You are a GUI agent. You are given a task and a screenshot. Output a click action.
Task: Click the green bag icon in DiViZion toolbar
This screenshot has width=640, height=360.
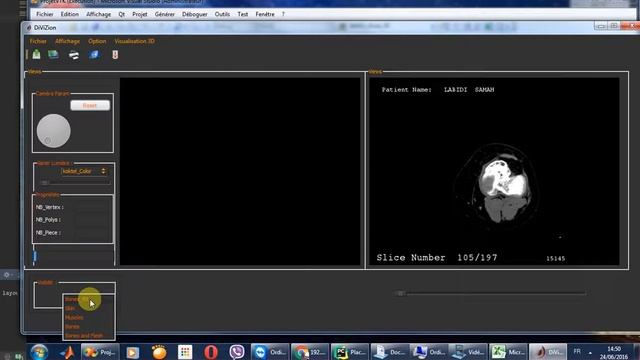pyautogui.click(x=36, y=54)
